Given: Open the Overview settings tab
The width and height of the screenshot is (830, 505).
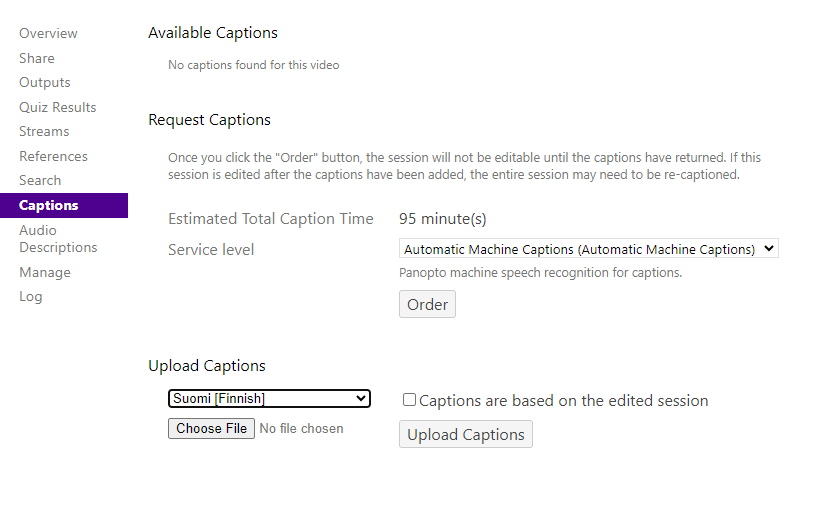Looking at the screenshot, I should point(48,34).
